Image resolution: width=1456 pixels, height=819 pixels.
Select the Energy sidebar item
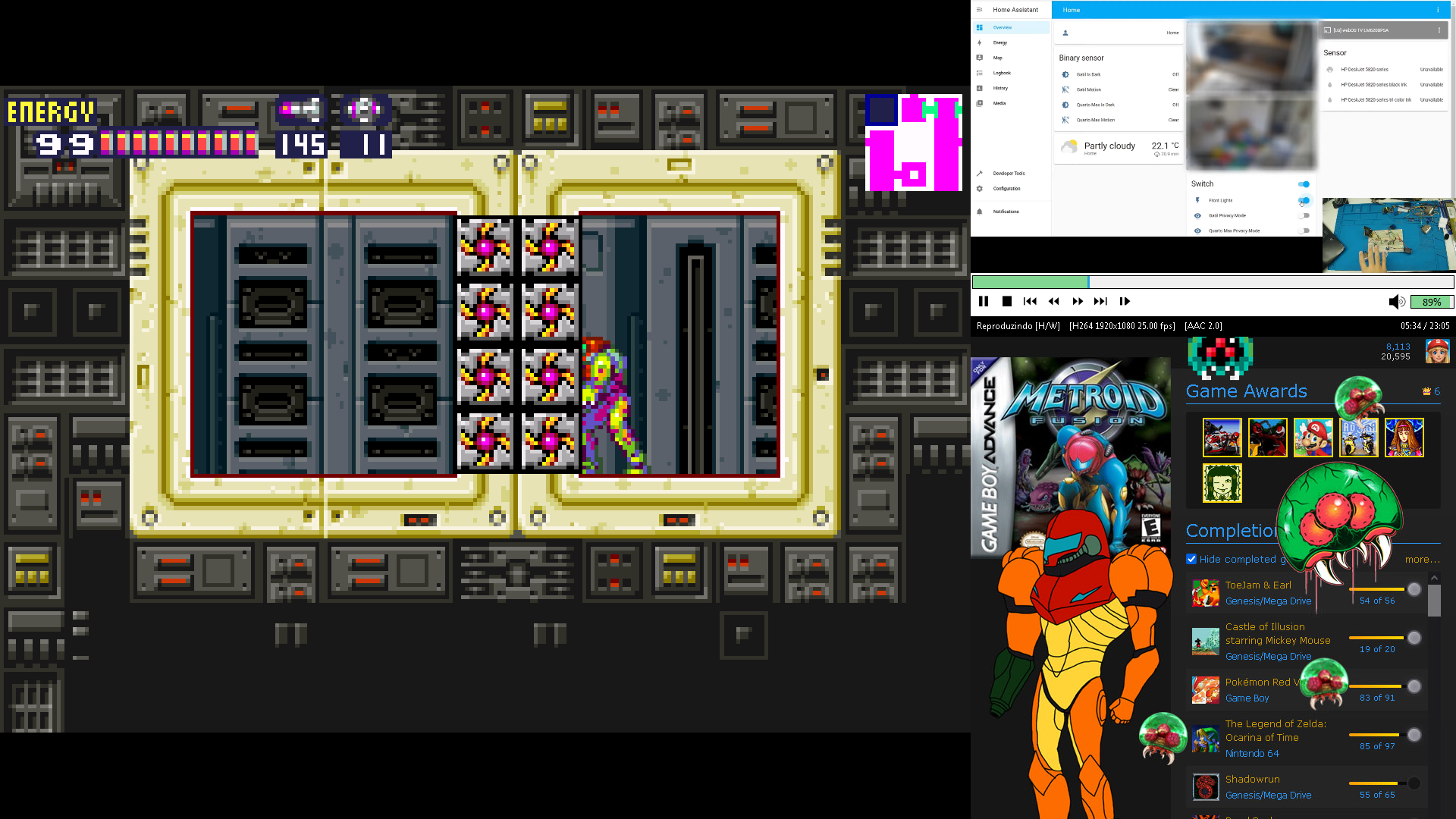[x=1000, y=43]
